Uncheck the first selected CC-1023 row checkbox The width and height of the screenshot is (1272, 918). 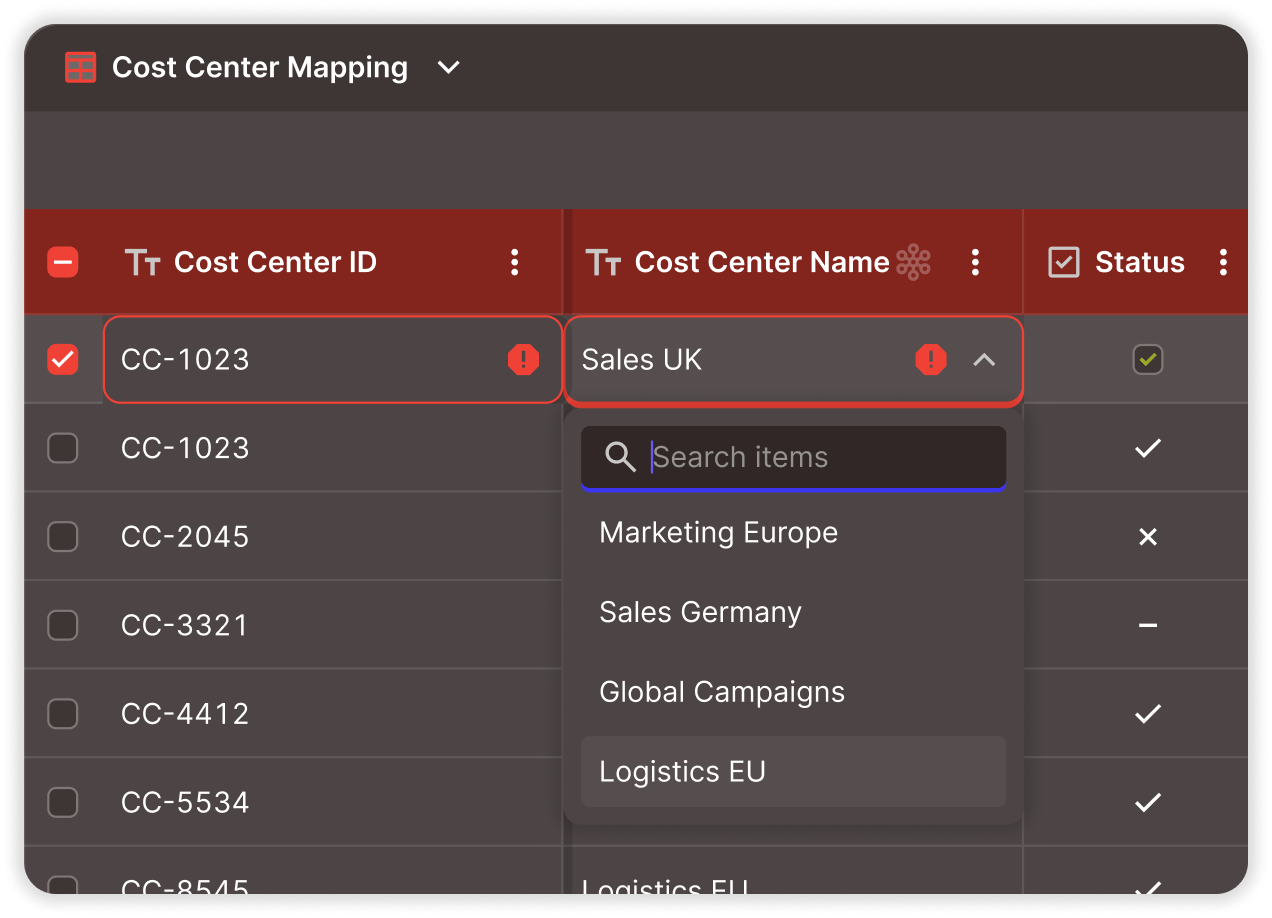pyautogui.click(x=63, y=360)
